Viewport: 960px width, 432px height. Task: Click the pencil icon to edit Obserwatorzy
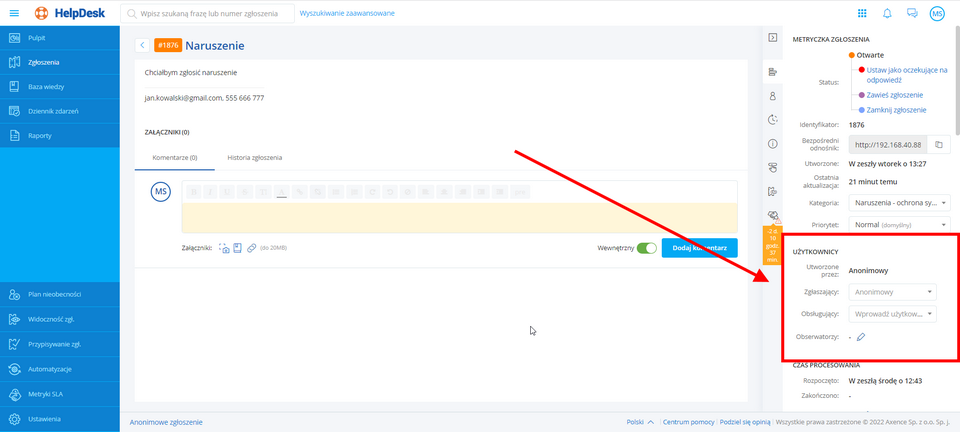(x=861, y=337)
